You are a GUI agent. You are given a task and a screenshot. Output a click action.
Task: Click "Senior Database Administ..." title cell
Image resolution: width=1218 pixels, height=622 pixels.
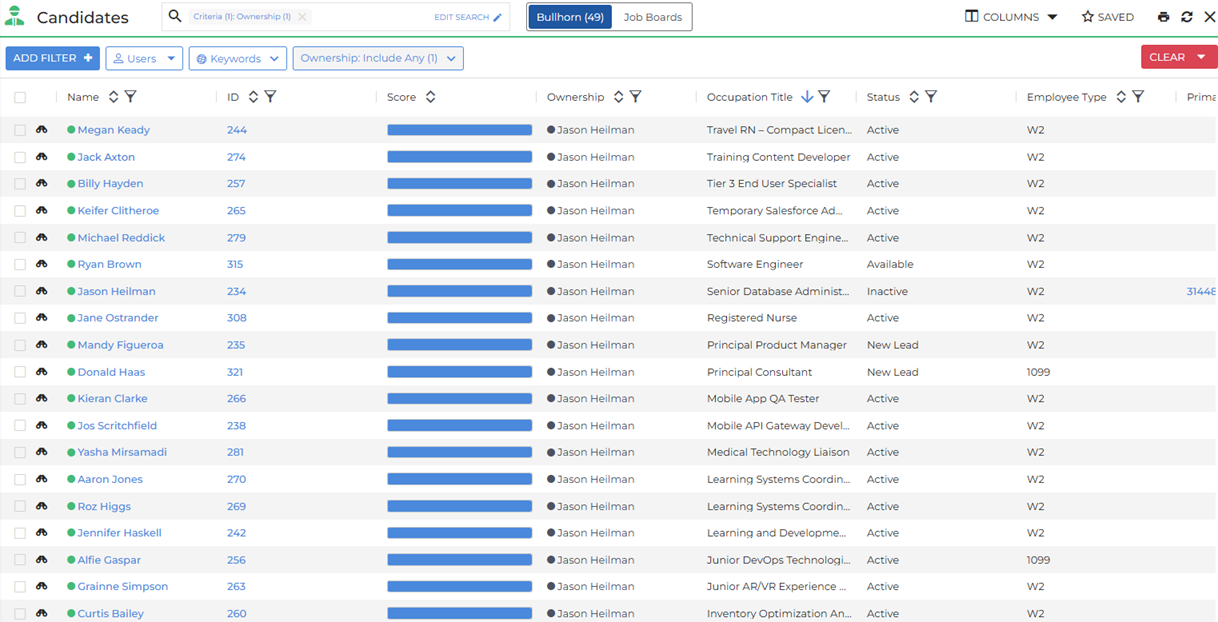pyautogui.click(x=779, y=291)
